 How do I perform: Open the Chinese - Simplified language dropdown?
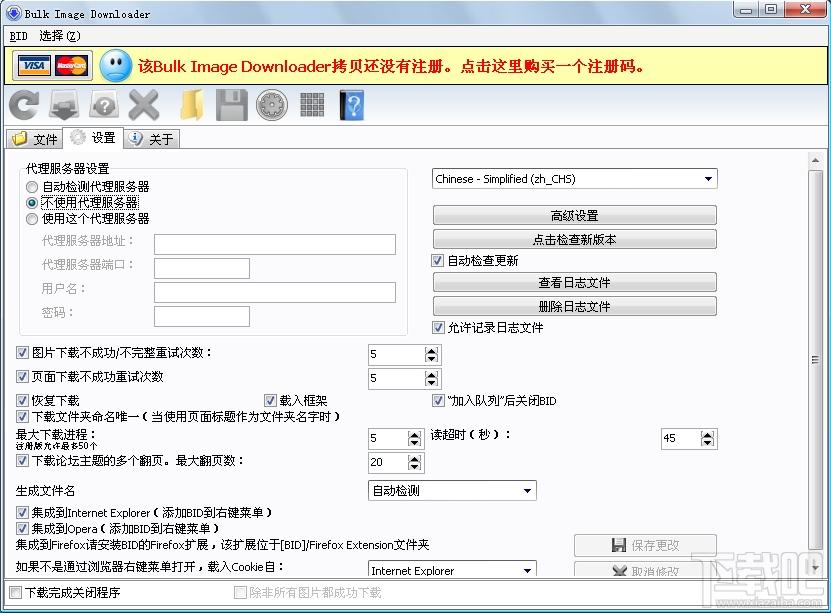(574, 179)
